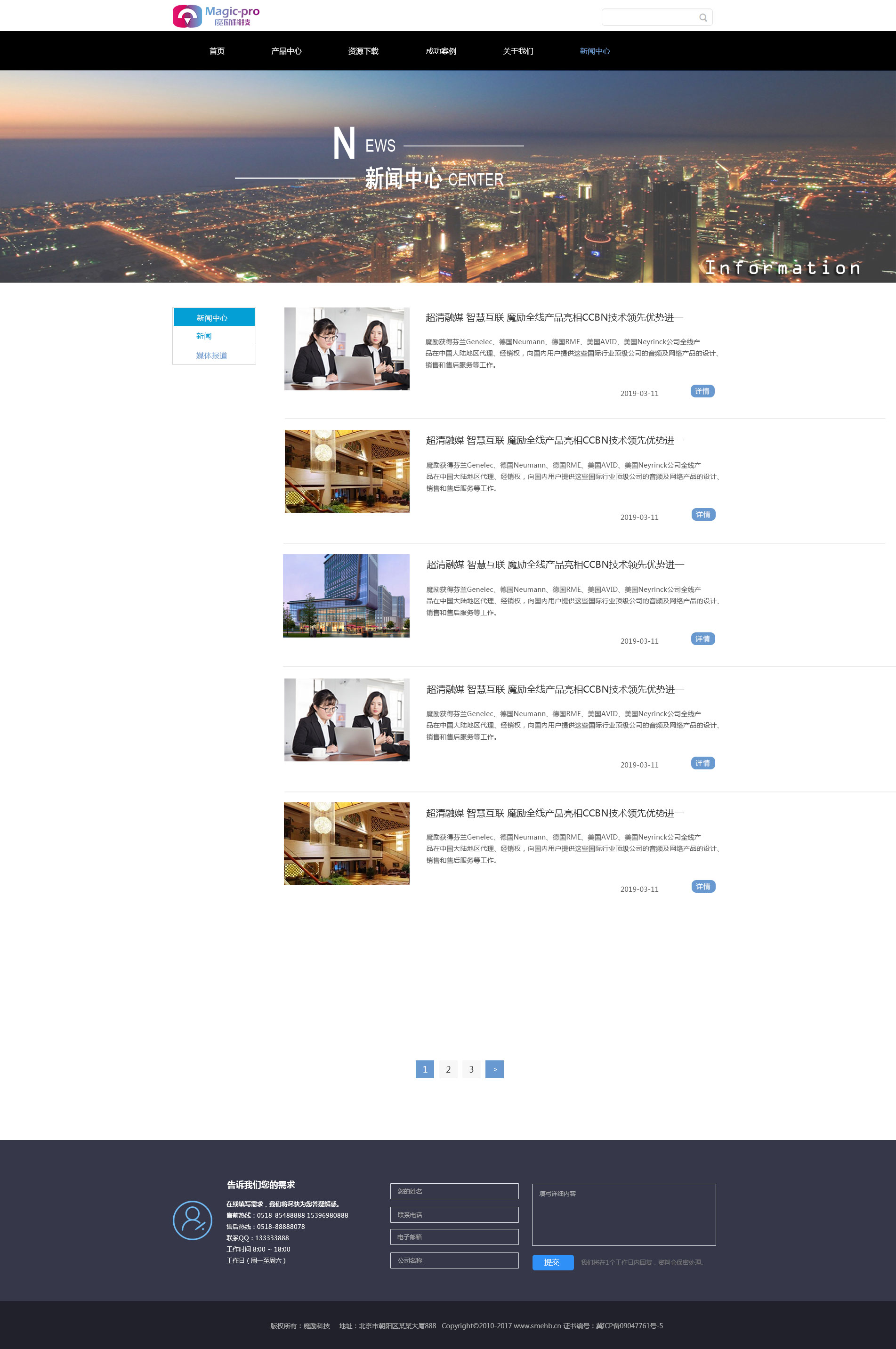Click the Magic-pro logo

pyautogui.click(x=216, y=16)
